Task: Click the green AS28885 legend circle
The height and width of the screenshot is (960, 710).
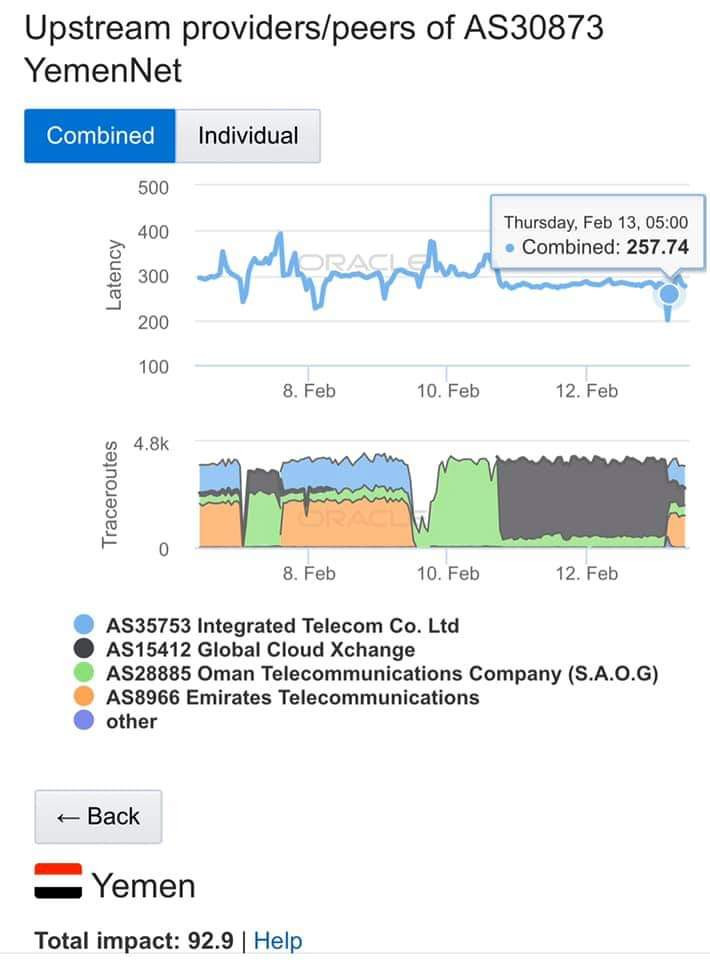Action: pos(85,674)
